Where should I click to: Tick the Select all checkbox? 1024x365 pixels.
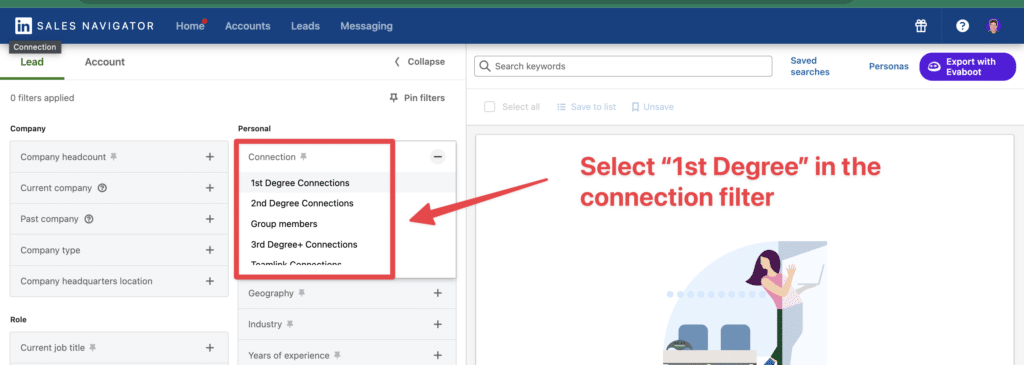click(489, 106)
